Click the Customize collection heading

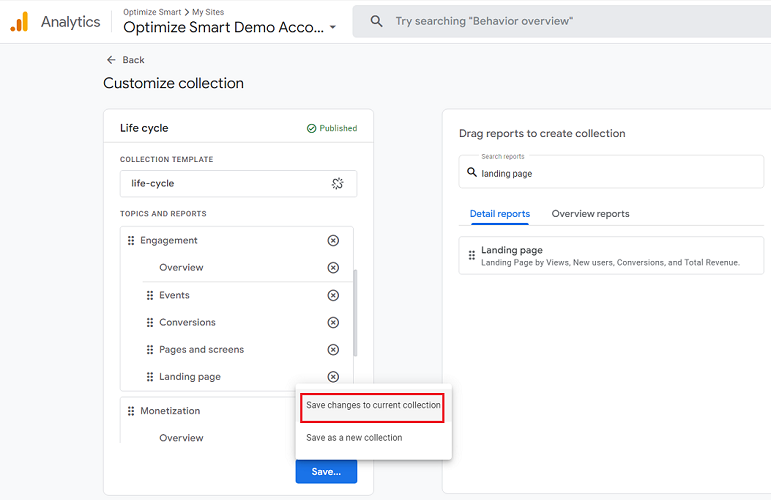(173, 83)
